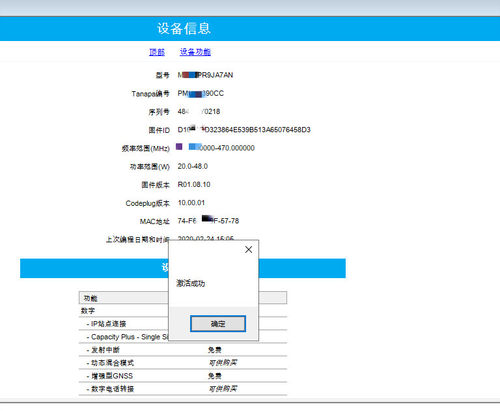
Task: Click the Codeplug版本 label
Action: click(x=148, y=203)
